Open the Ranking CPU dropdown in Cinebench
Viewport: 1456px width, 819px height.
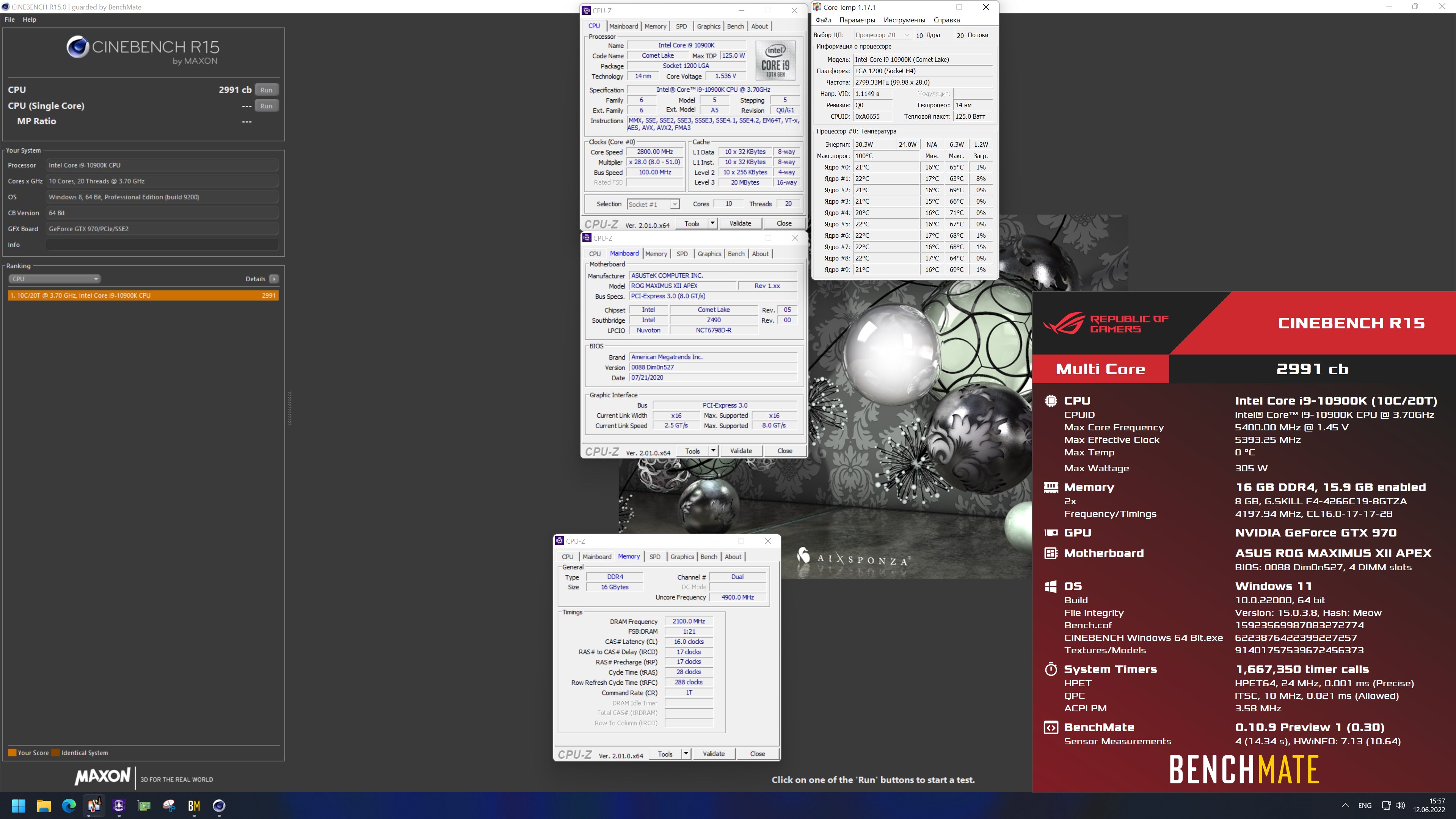[55, 279]
